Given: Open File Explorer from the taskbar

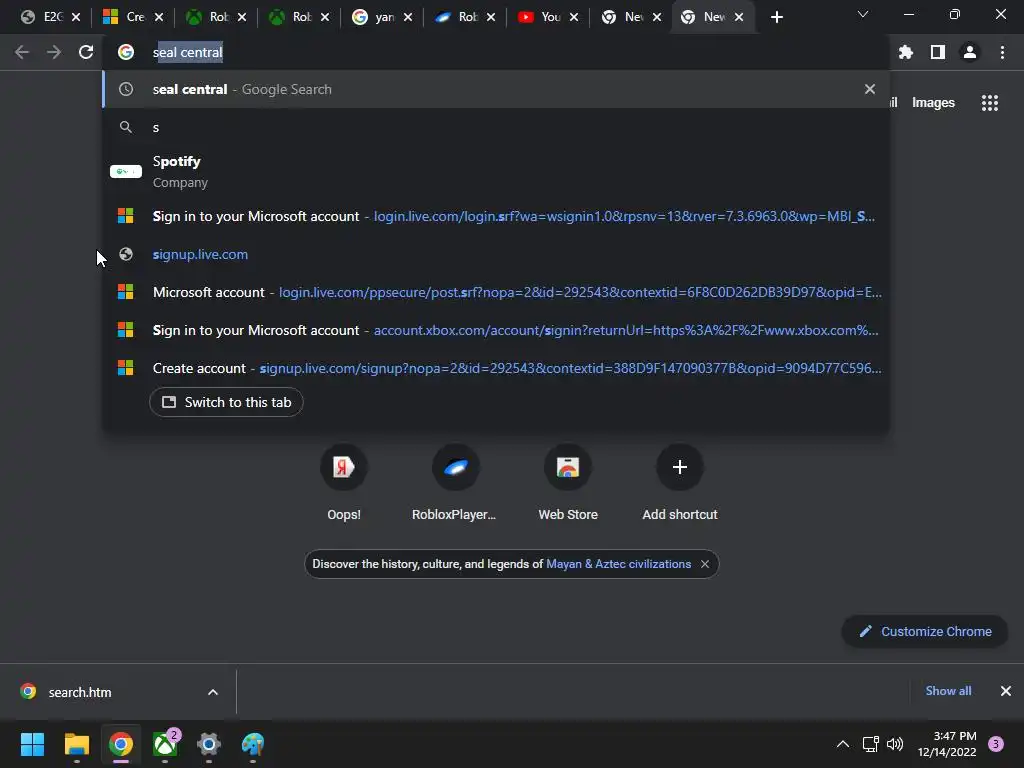Looking at the screenshot, I should (x=76, y=744).
